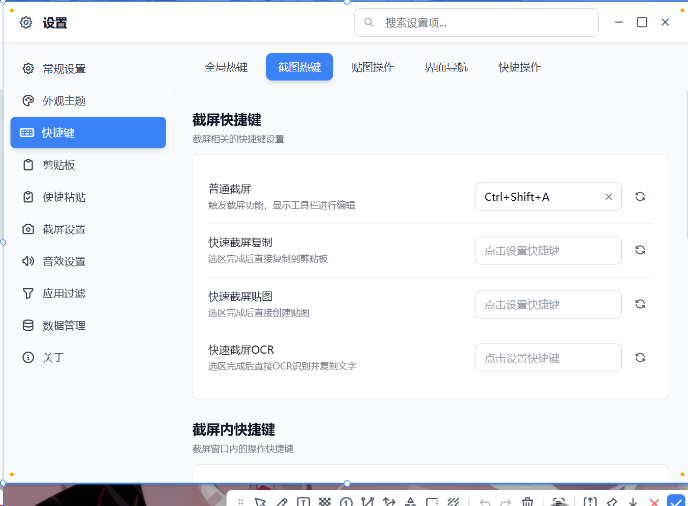
Task: Click the trash icon in screenshot toolbar
Action: [527, 502]
